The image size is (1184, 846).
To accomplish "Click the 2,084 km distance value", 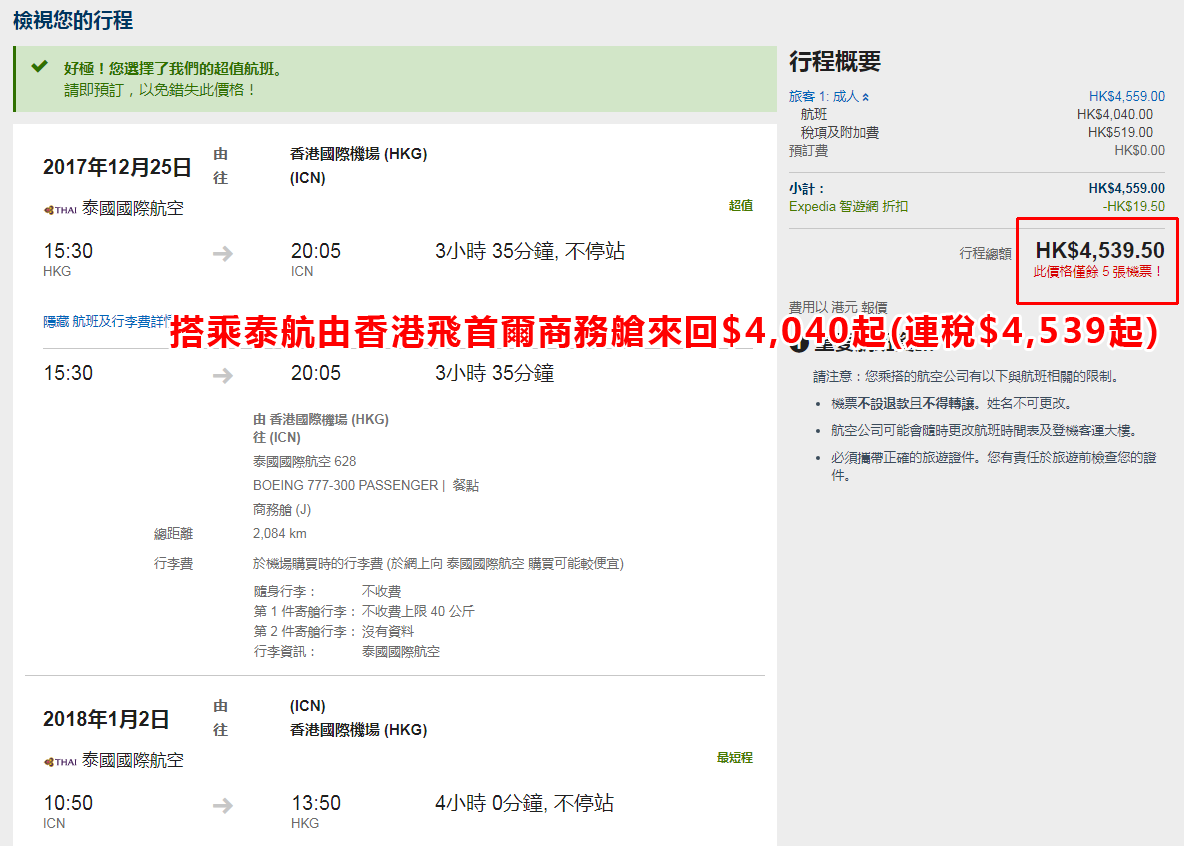I will coord(279,534).
